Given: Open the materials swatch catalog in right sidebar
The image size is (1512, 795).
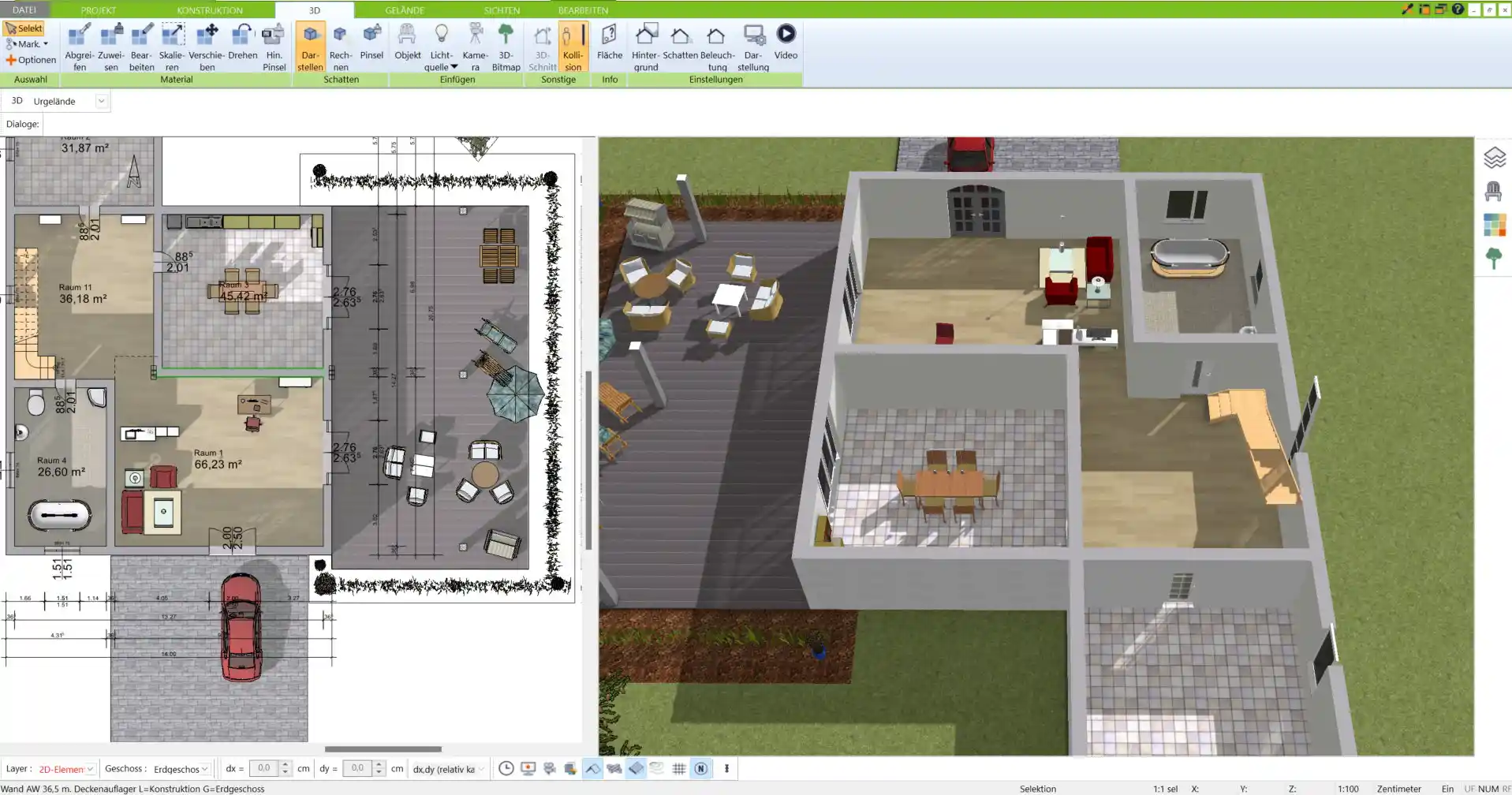Looking at the screenshot, I should tap(1494, 225).
